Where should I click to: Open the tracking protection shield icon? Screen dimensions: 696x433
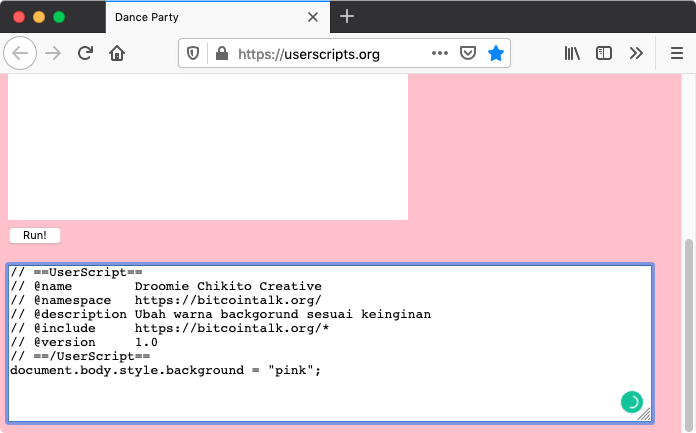coord(193,53)
